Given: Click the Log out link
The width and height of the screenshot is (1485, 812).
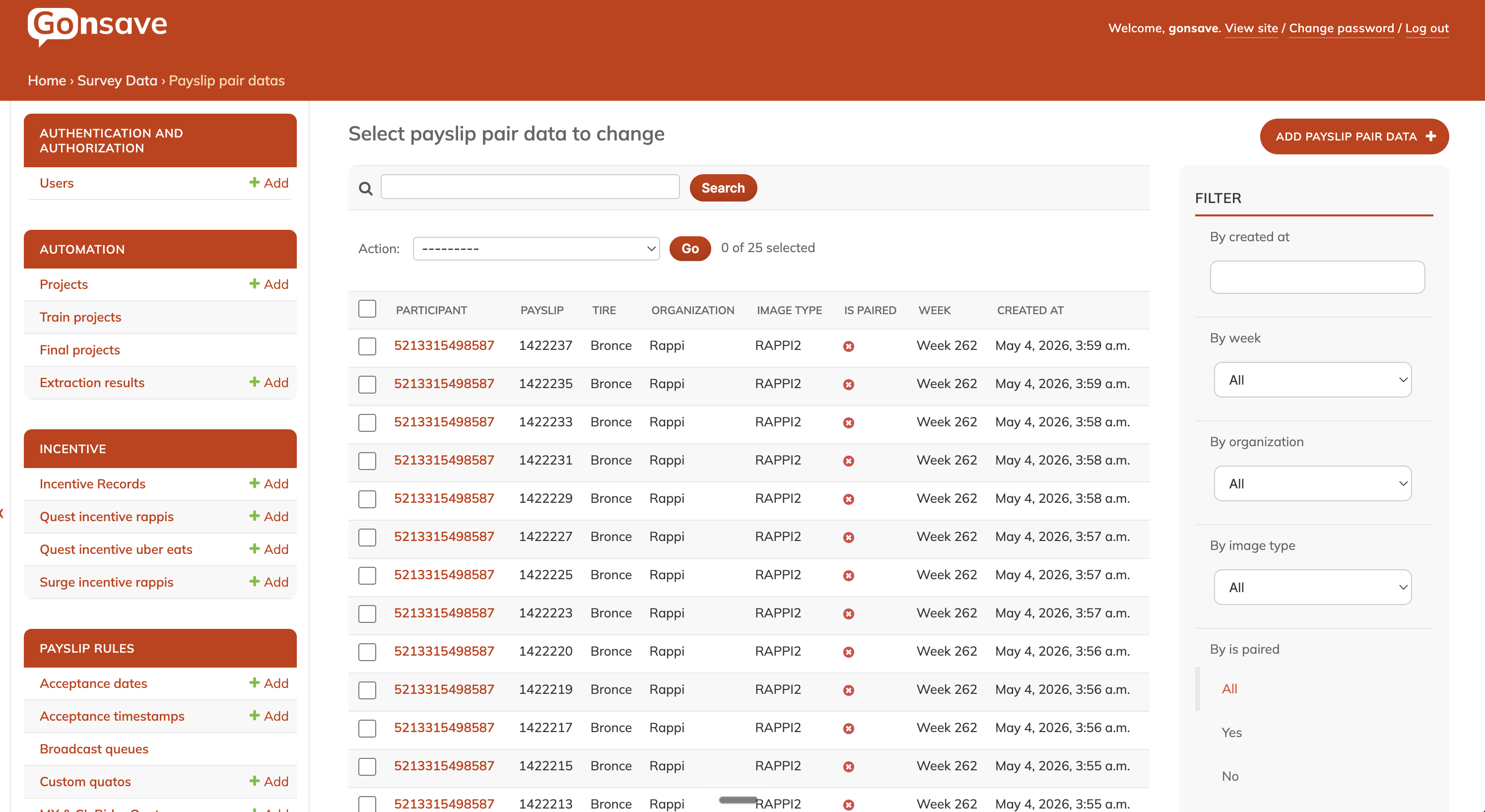Looking at the screenshot, I should pos(1427,28).
